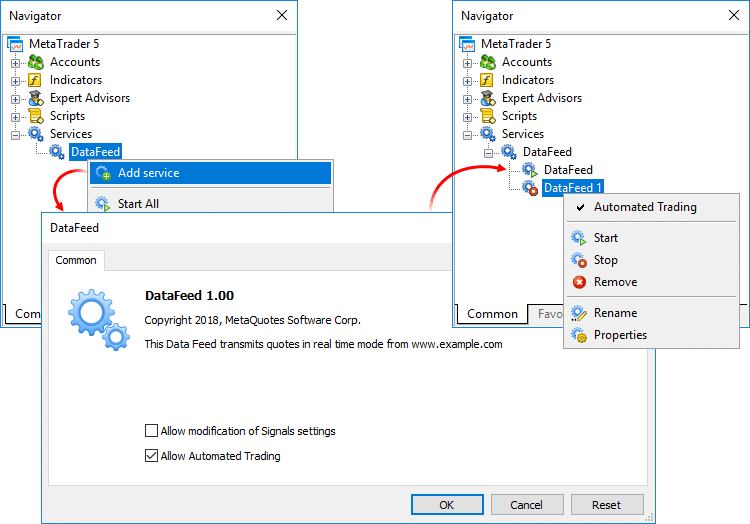Click Expert Advisors icon in left Navigator
The image size is (750, 524).
[36, 98]
